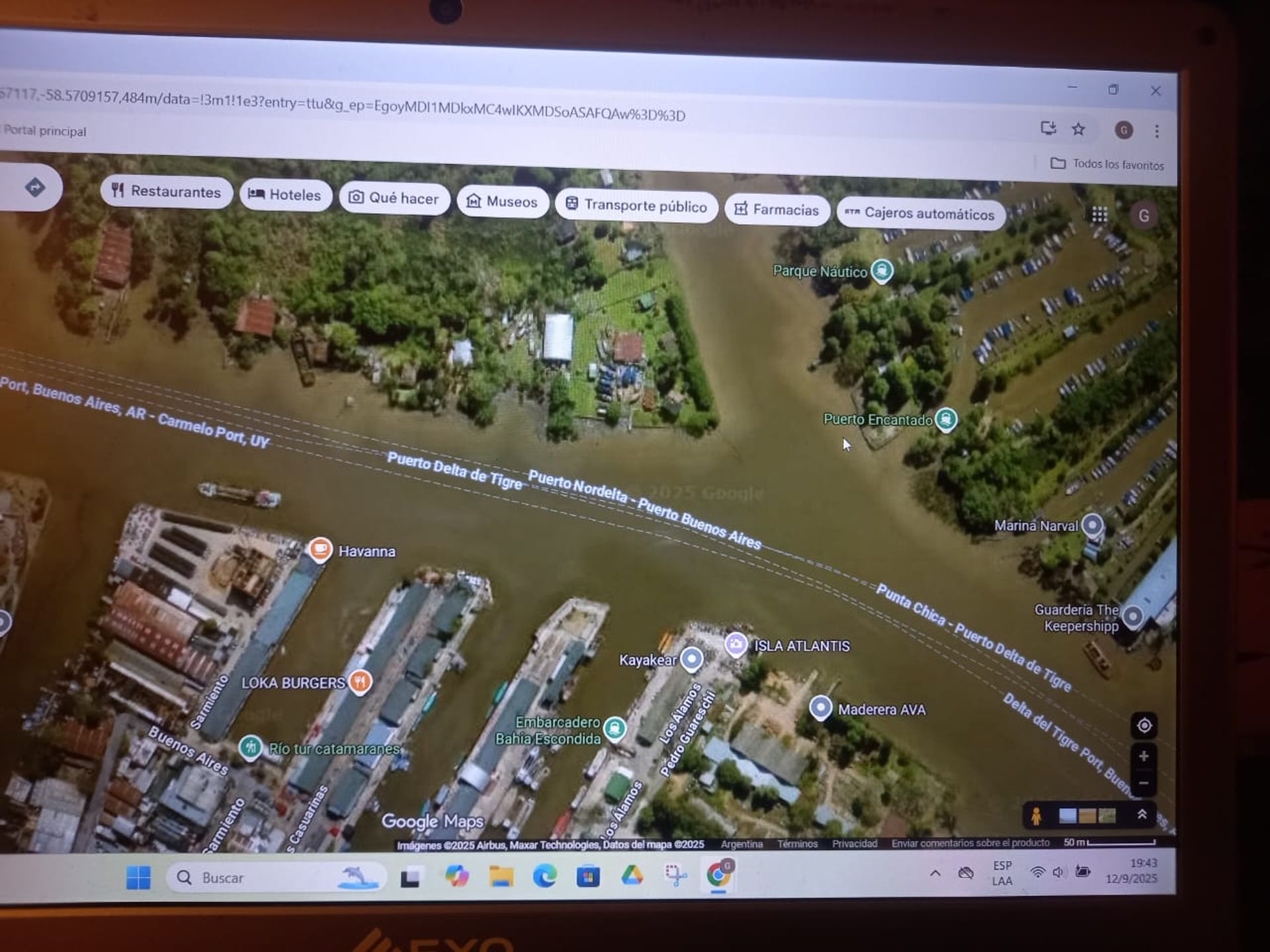Click the Transporte público chip
Image resolution: width=1270 pixels, height=952 pixels.
click(x=636, y=206)
